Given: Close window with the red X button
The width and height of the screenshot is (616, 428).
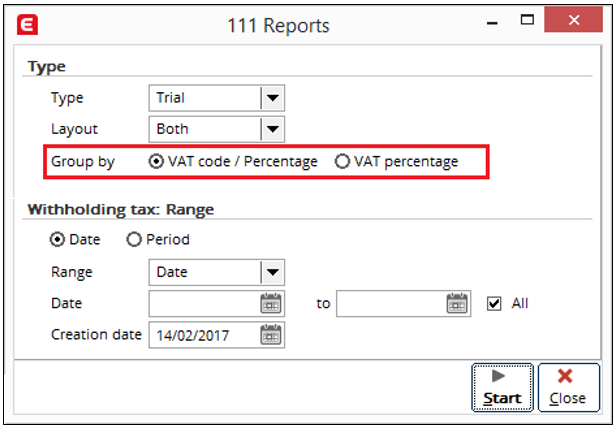Looking at the screenshot, I should tap(574, 20).
